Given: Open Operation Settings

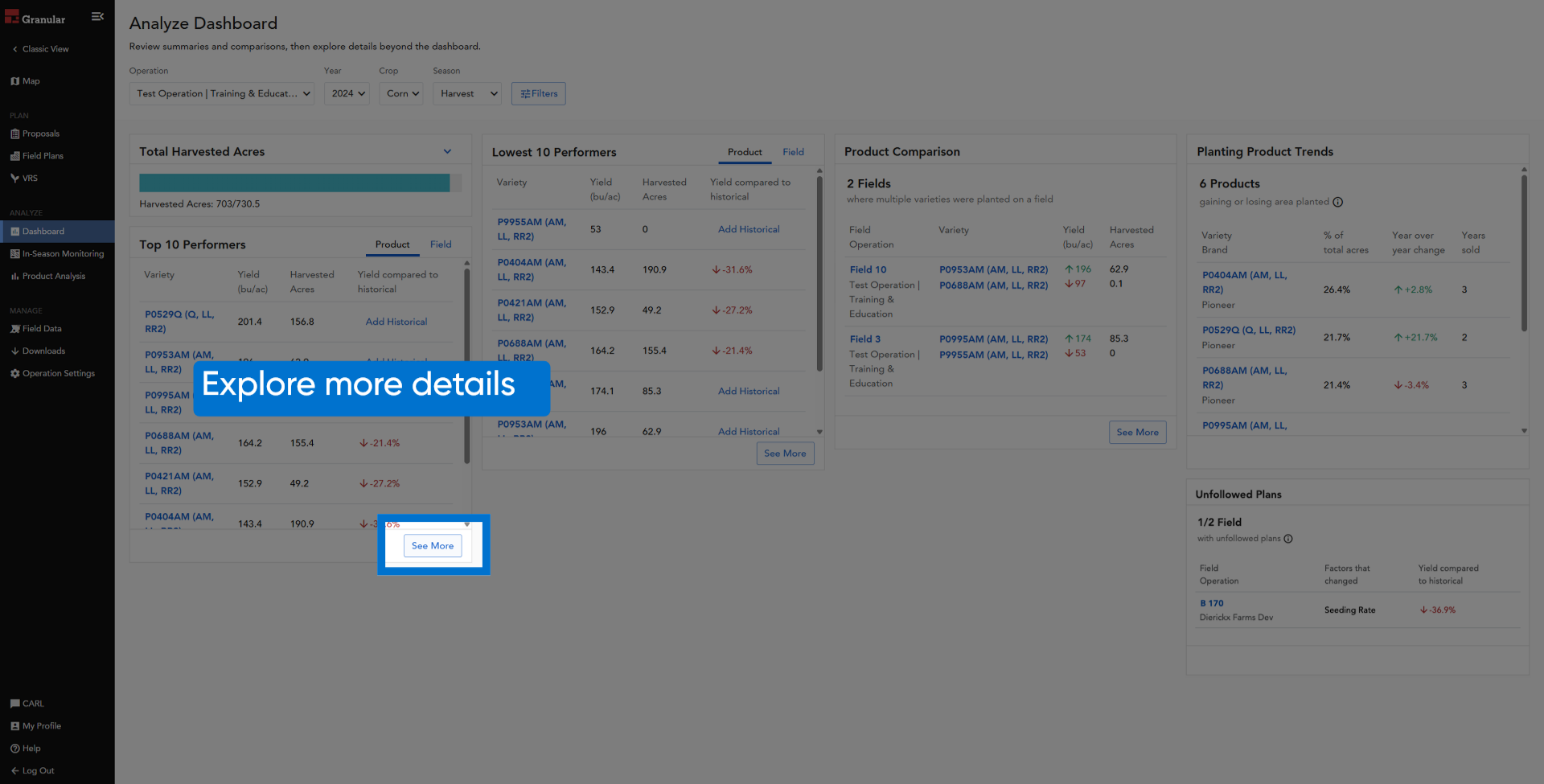Looking at the screenshot, I should tap(53, 374).
